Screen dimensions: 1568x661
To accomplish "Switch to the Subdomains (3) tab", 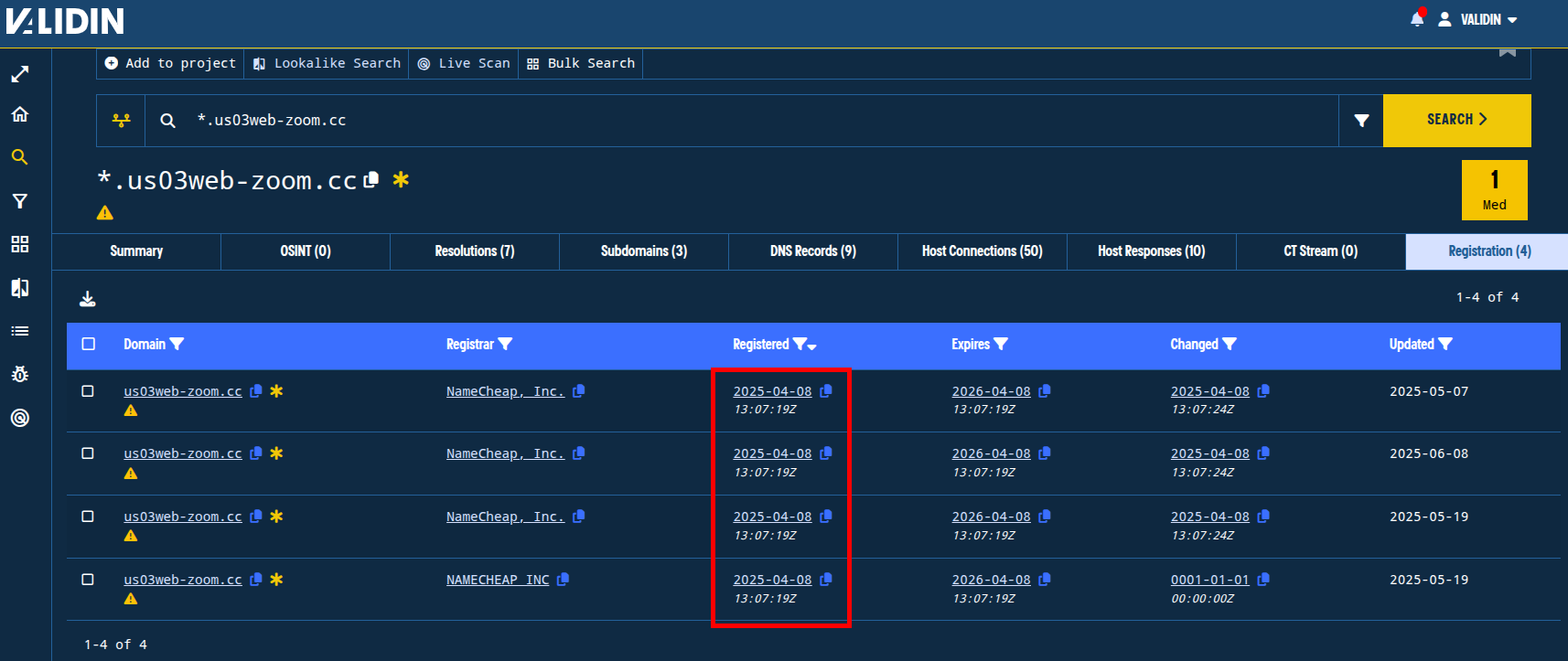I will 644,251.
